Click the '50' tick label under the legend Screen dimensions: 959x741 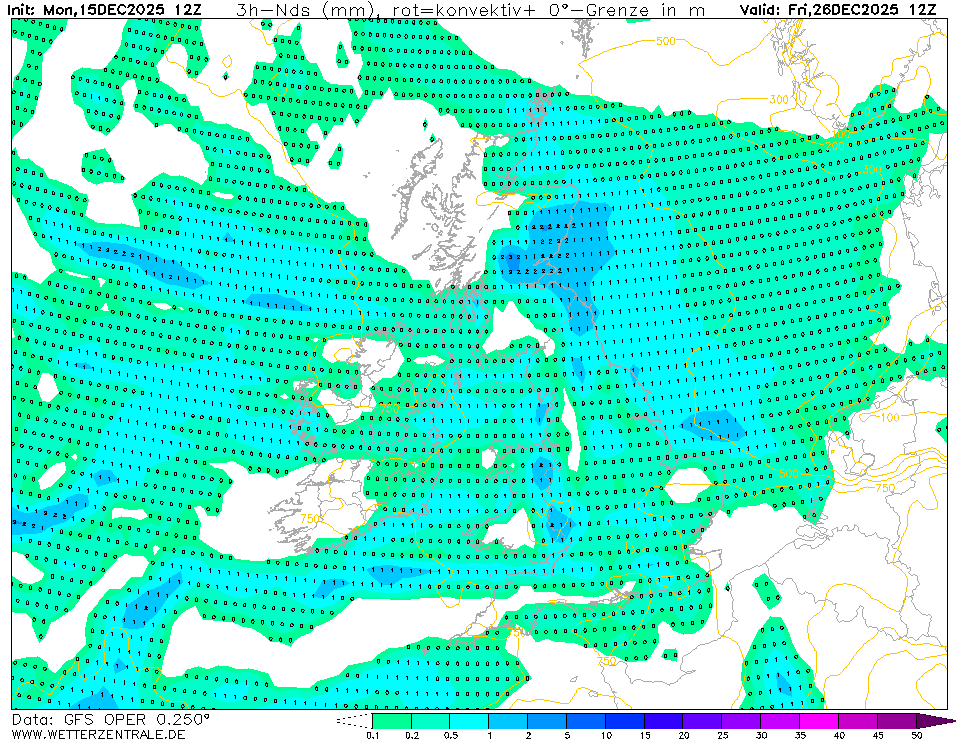pyautogui.click(x=916, y=735)
